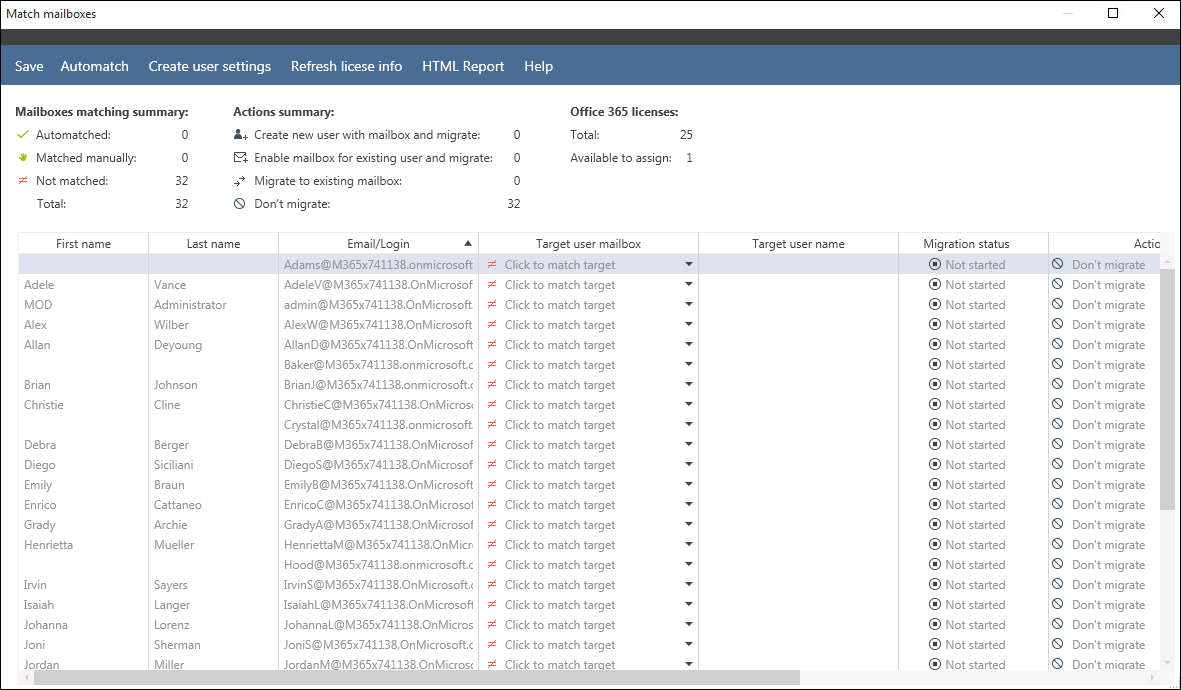Image resolution: width=1181 pixels, height=690 pixels.
Task: Click the Henrietta first name cell
Action: [84, 545]
